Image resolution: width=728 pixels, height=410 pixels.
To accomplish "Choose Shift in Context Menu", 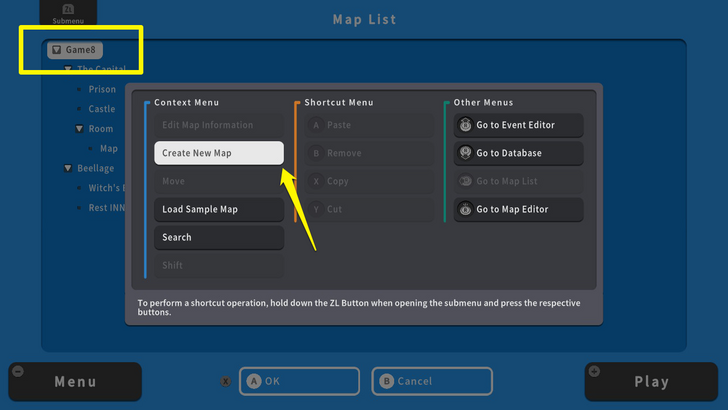I will (x=219, y=265).
